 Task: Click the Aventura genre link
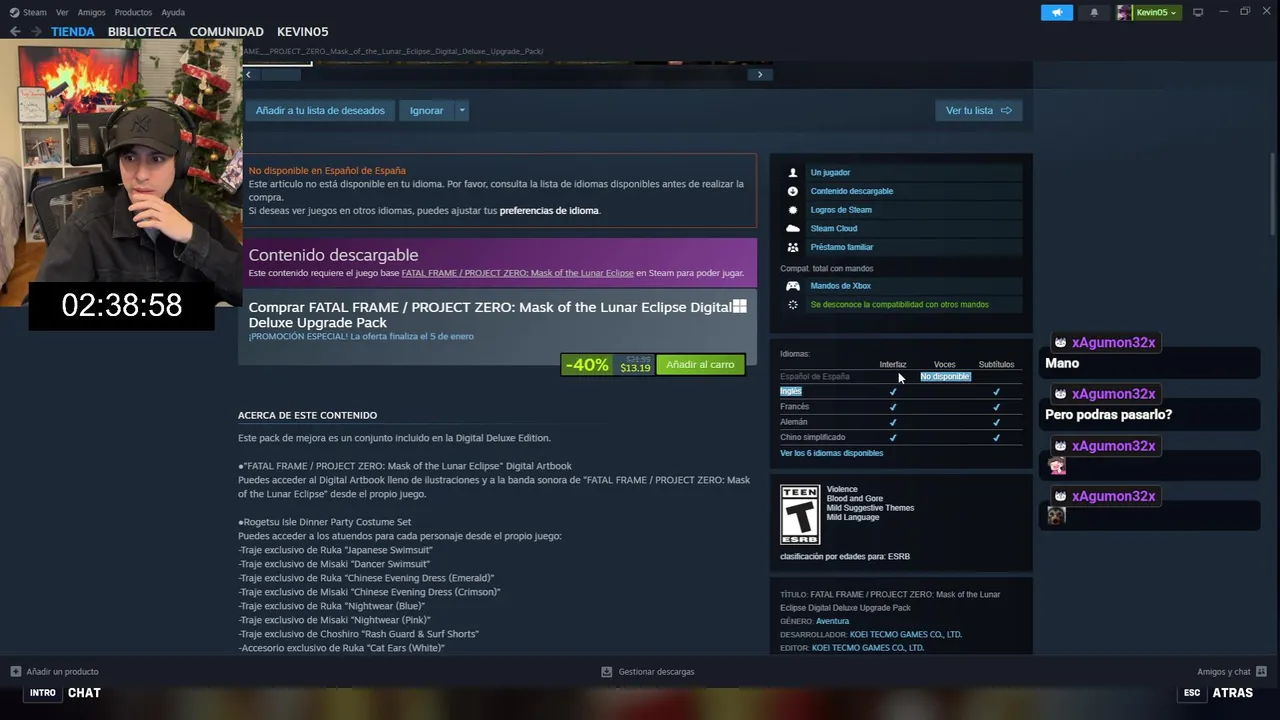pos(832,621)
